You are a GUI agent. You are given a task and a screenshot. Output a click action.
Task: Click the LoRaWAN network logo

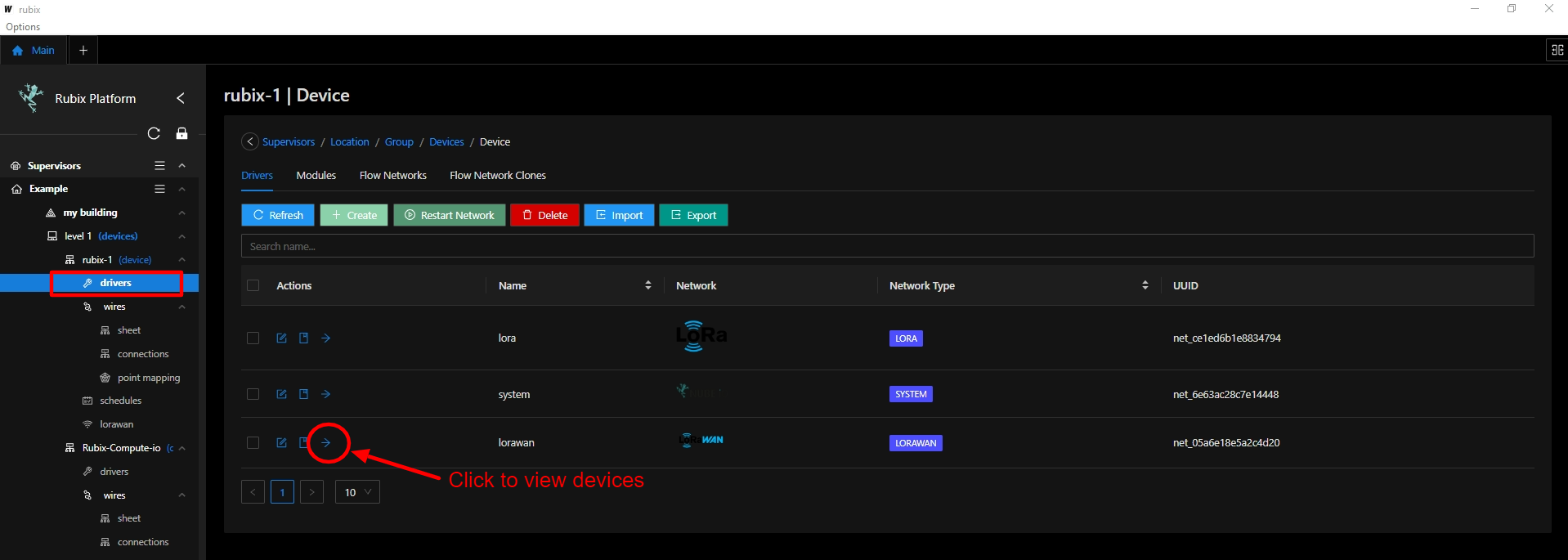tap(701, 440)
